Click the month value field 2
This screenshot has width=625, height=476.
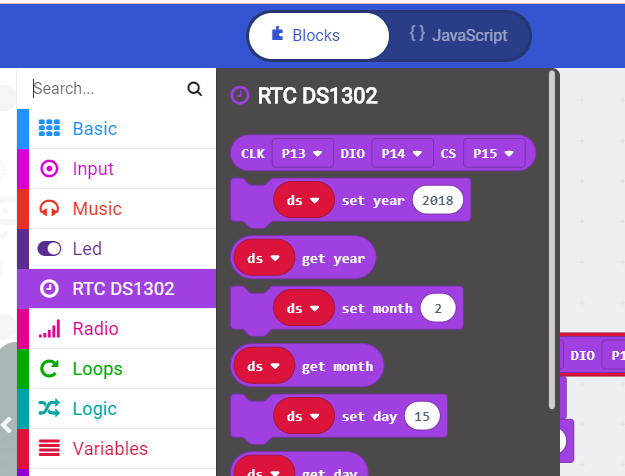point(438,308)
